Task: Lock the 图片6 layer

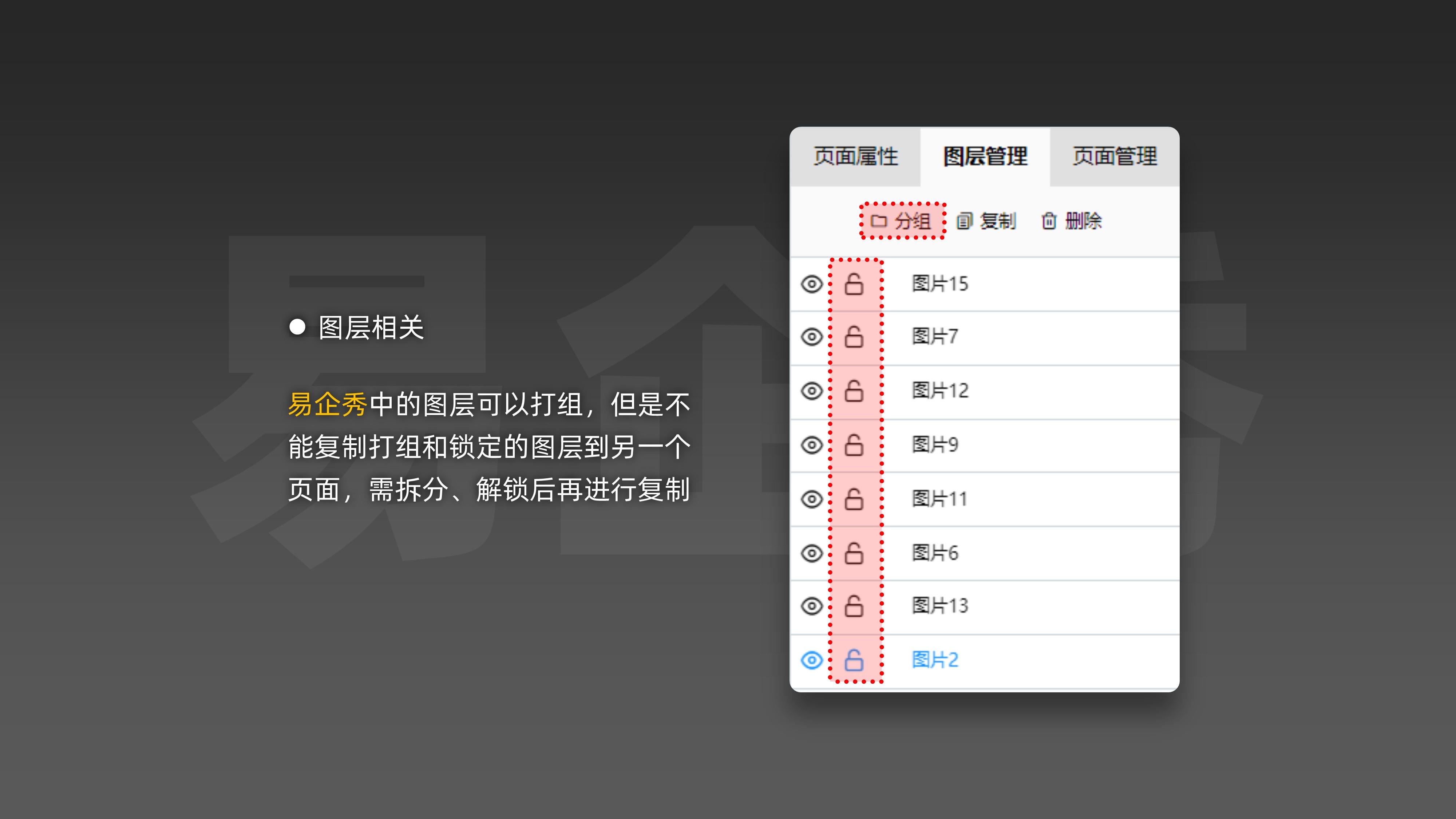Action: pos(854,553)
